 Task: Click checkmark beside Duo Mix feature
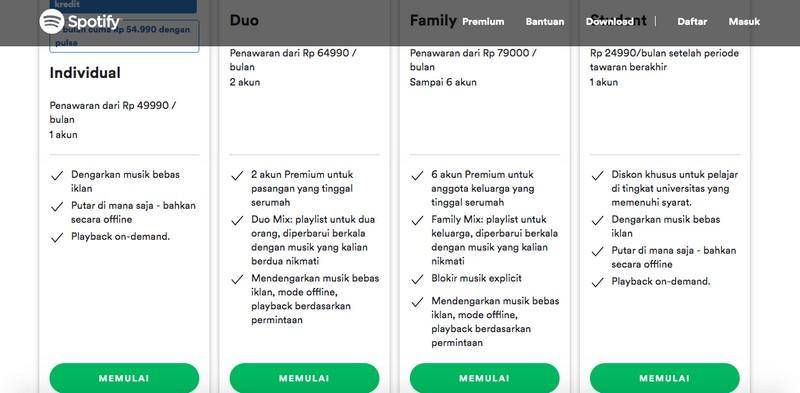[237, 220]
